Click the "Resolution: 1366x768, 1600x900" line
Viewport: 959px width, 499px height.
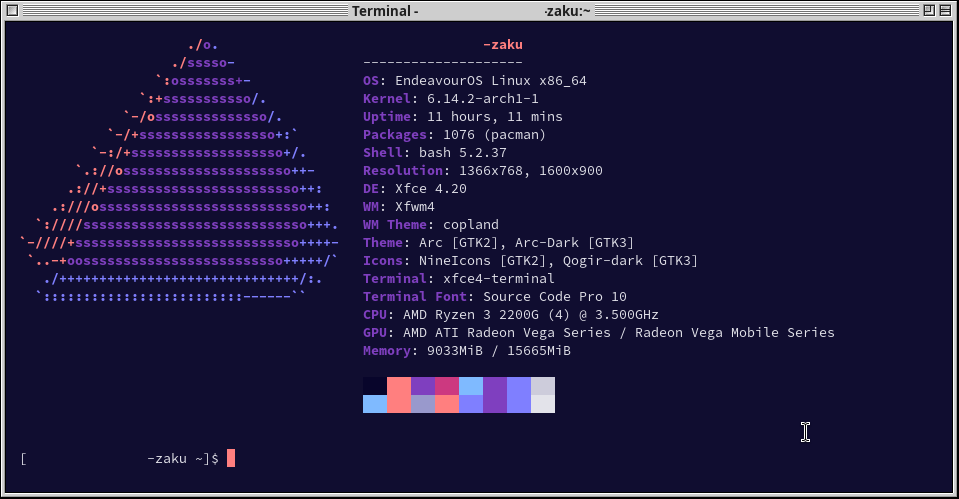tap(483, 171)
